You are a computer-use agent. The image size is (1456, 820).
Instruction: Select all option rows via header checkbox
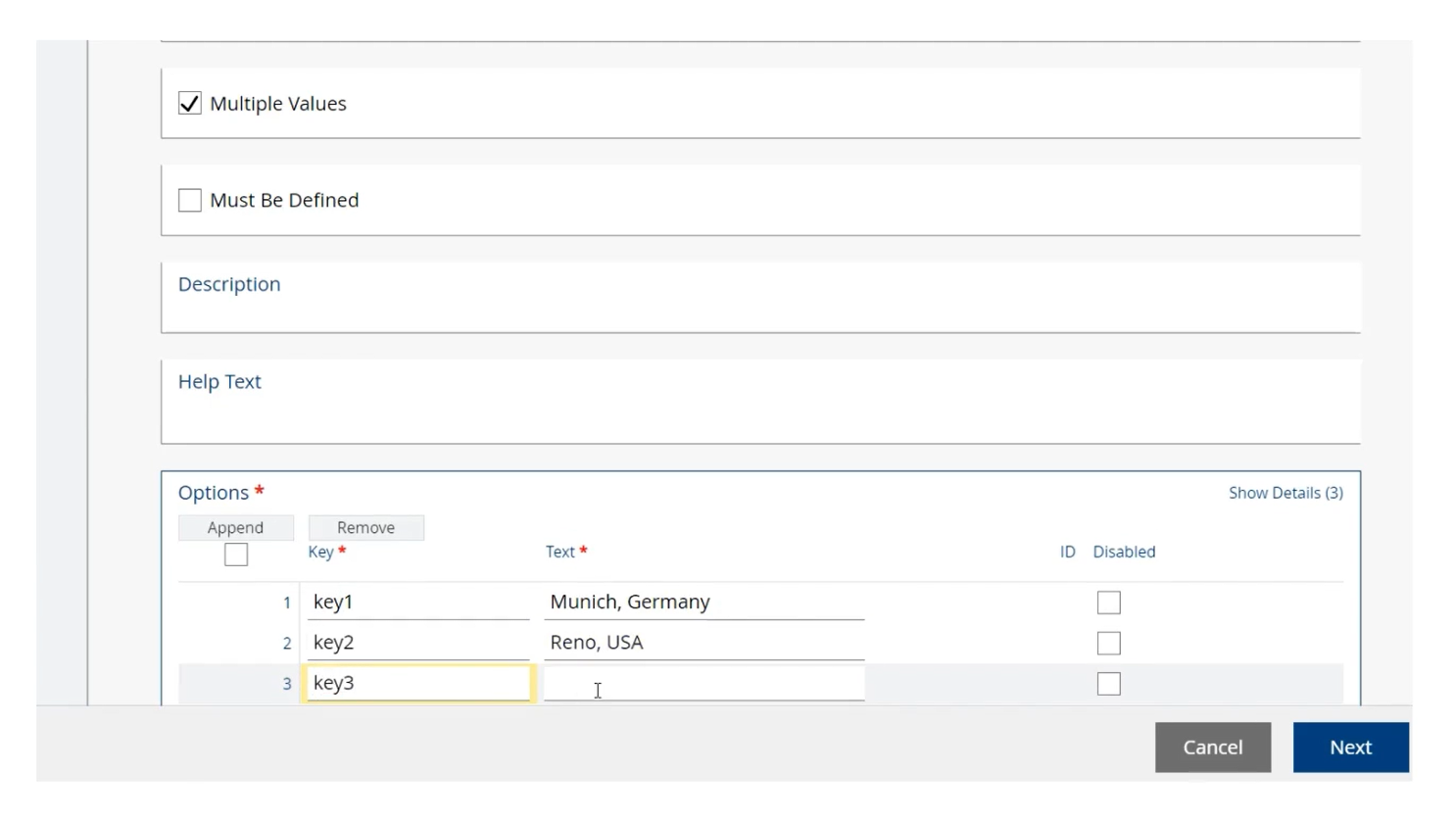coord(235,555)
